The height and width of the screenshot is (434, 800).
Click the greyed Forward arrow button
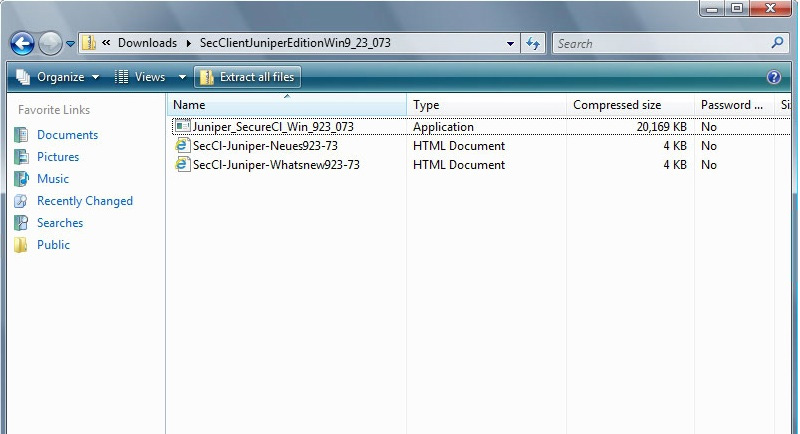click(x=50, y=43)
